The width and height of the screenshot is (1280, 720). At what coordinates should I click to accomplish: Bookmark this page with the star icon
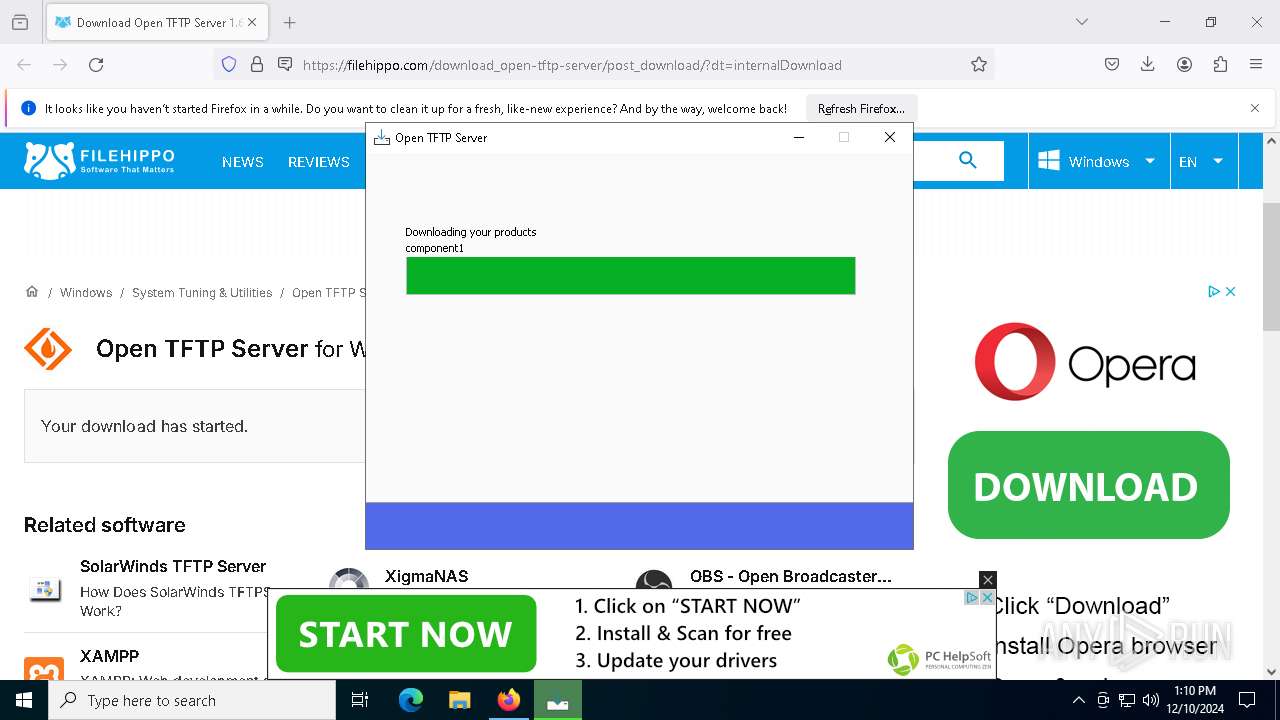[979, 65]
